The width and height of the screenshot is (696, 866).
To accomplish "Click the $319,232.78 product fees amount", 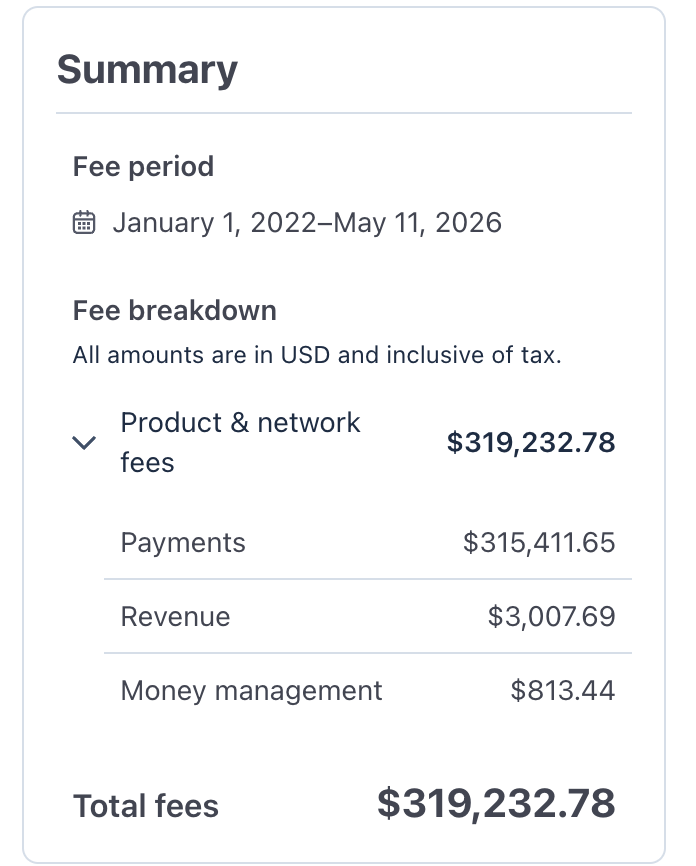I will click(531, 443).
